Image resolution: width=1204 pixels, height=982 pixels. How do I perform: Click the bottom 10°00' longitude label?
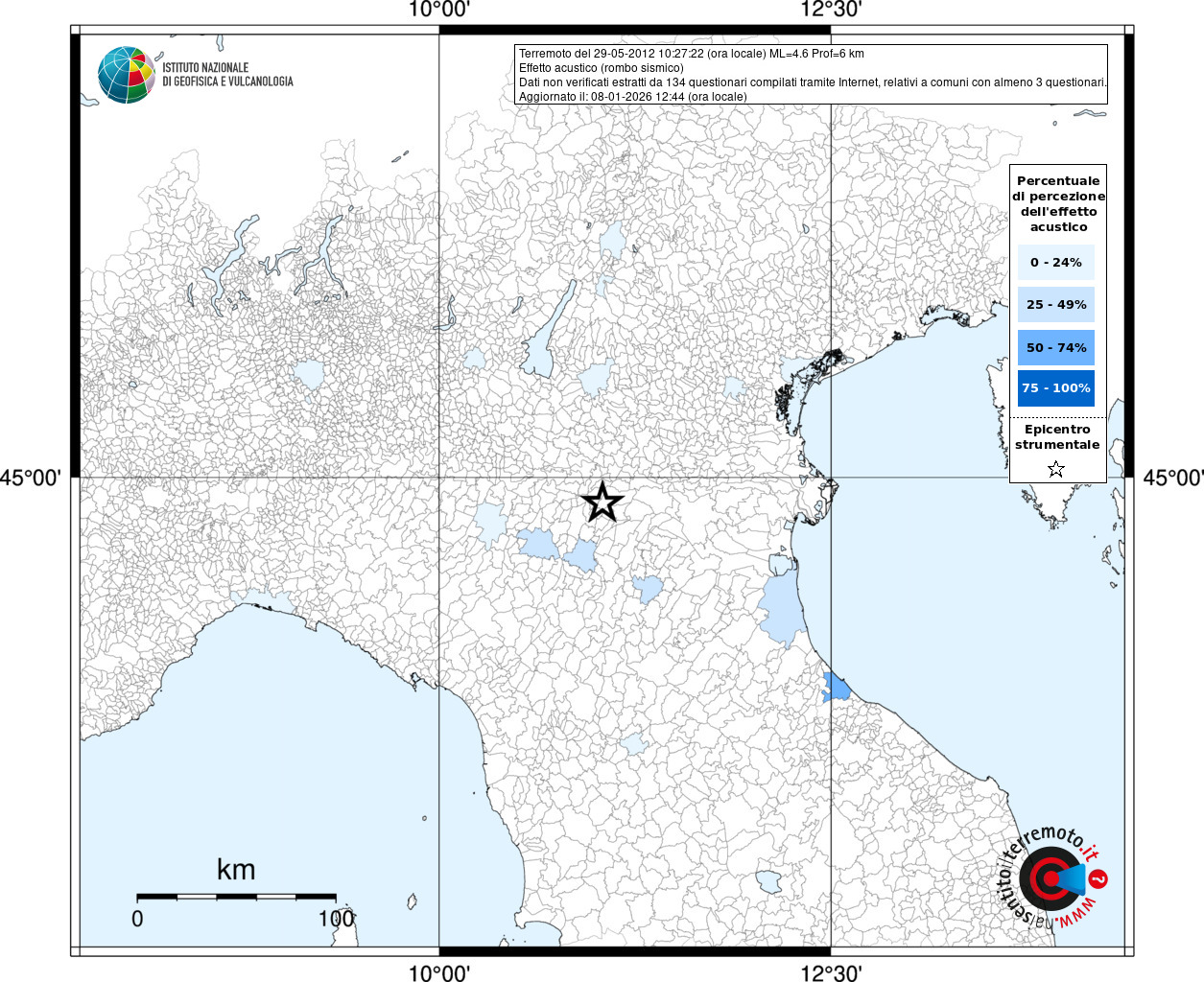(439, 973)
